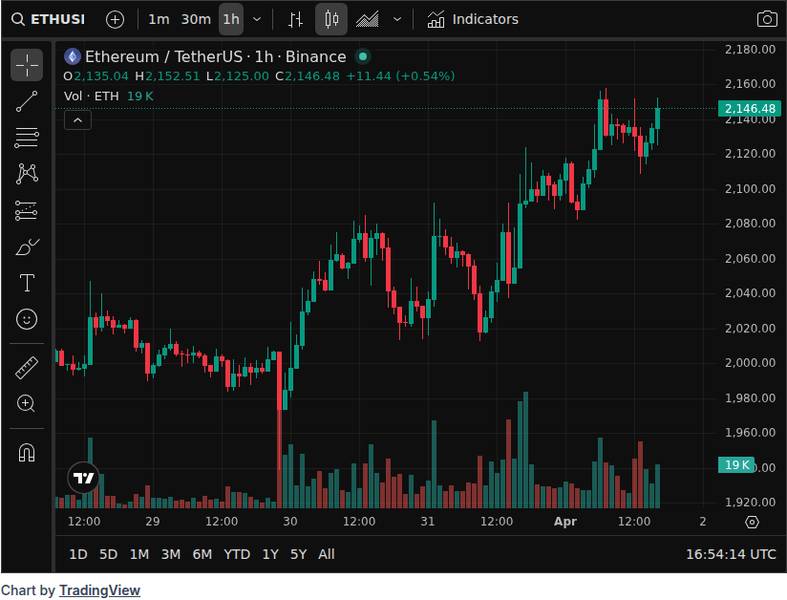Collapse the indicator legend with chevron
Screen dimensions: 787x600
[x=78, y=121]
